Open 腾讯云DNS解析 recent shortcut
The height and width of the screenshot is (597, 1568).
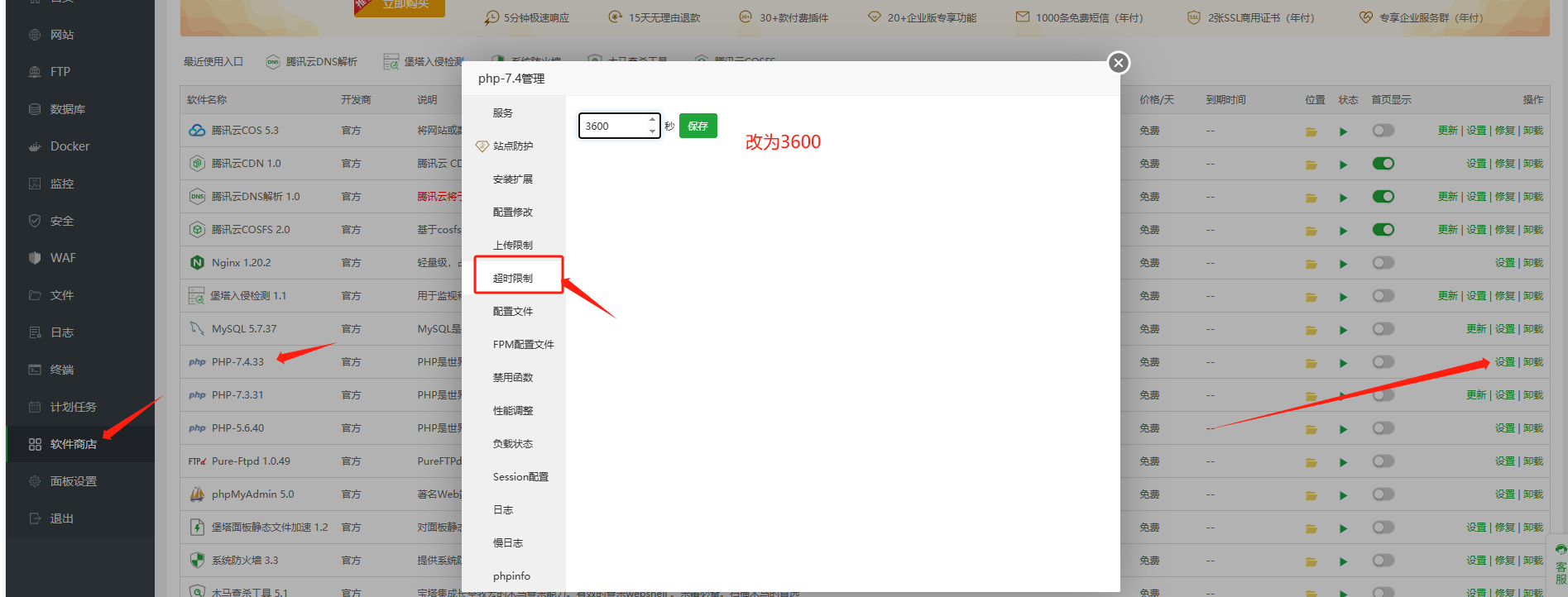pos(312,62)
